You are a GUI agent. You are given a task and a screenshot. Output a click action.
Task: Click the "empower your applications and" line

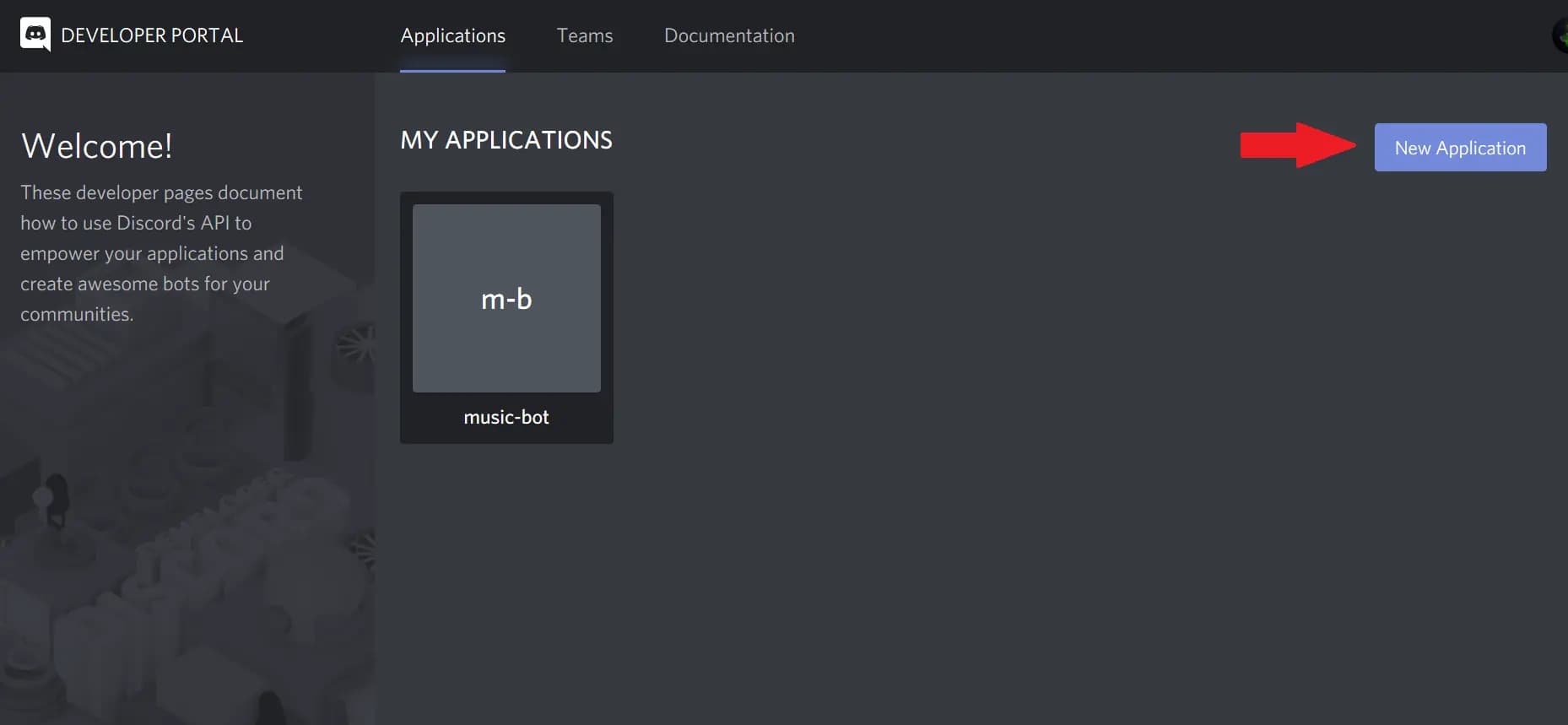tap(152, 253)
